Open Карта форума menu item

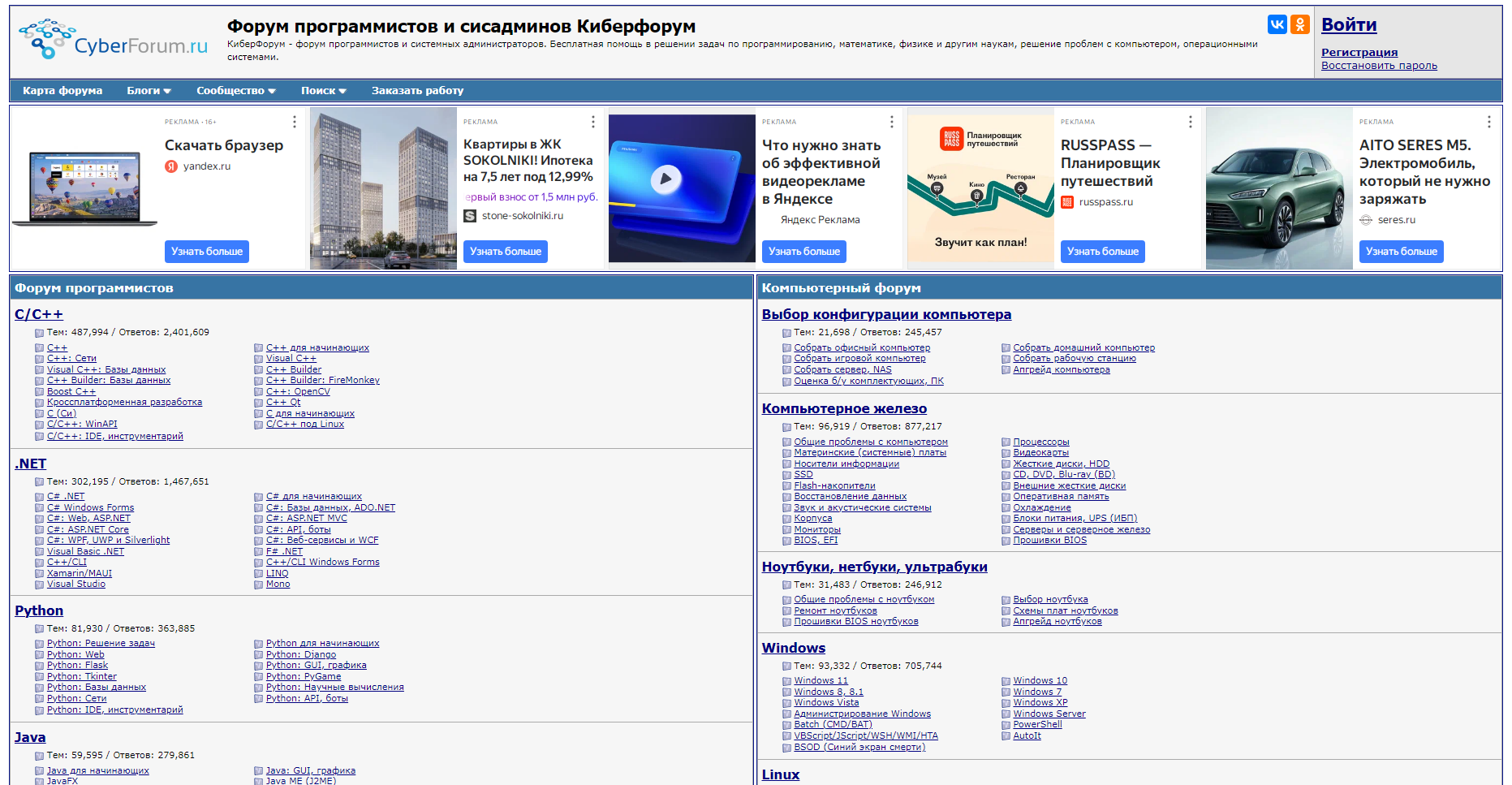point(62,91)
